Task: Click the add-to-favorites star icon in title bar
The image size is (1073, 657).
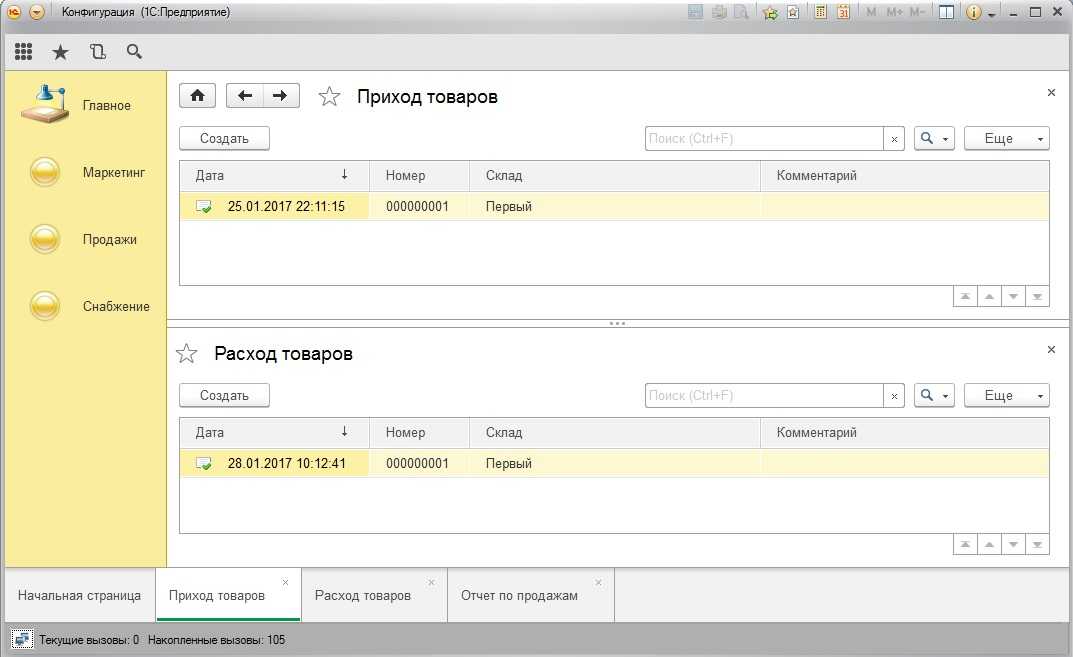Action: (x=770, y=12)
